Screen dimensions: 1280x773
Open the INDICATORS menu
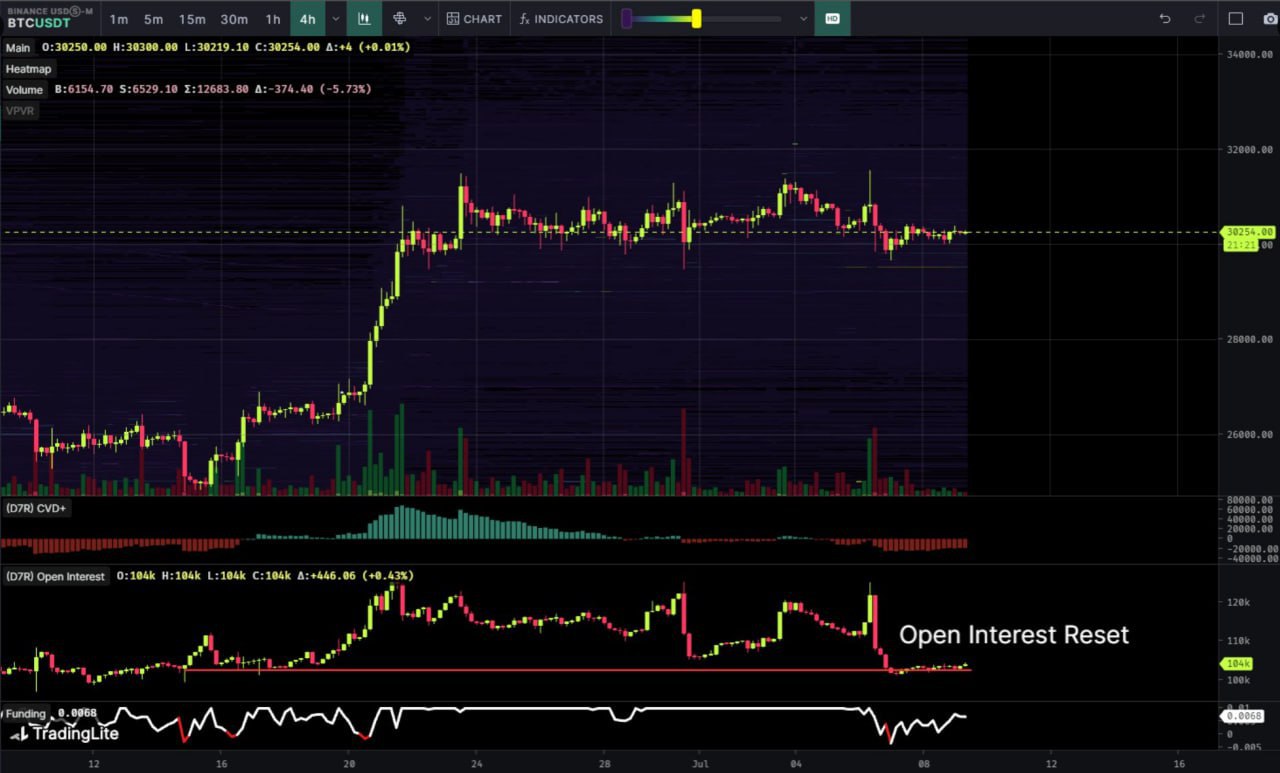562,19
